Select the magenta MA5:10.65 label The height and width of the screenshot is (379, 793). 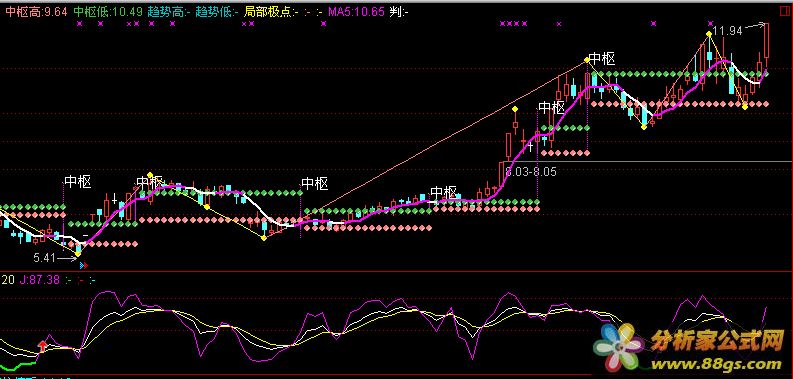356,12
